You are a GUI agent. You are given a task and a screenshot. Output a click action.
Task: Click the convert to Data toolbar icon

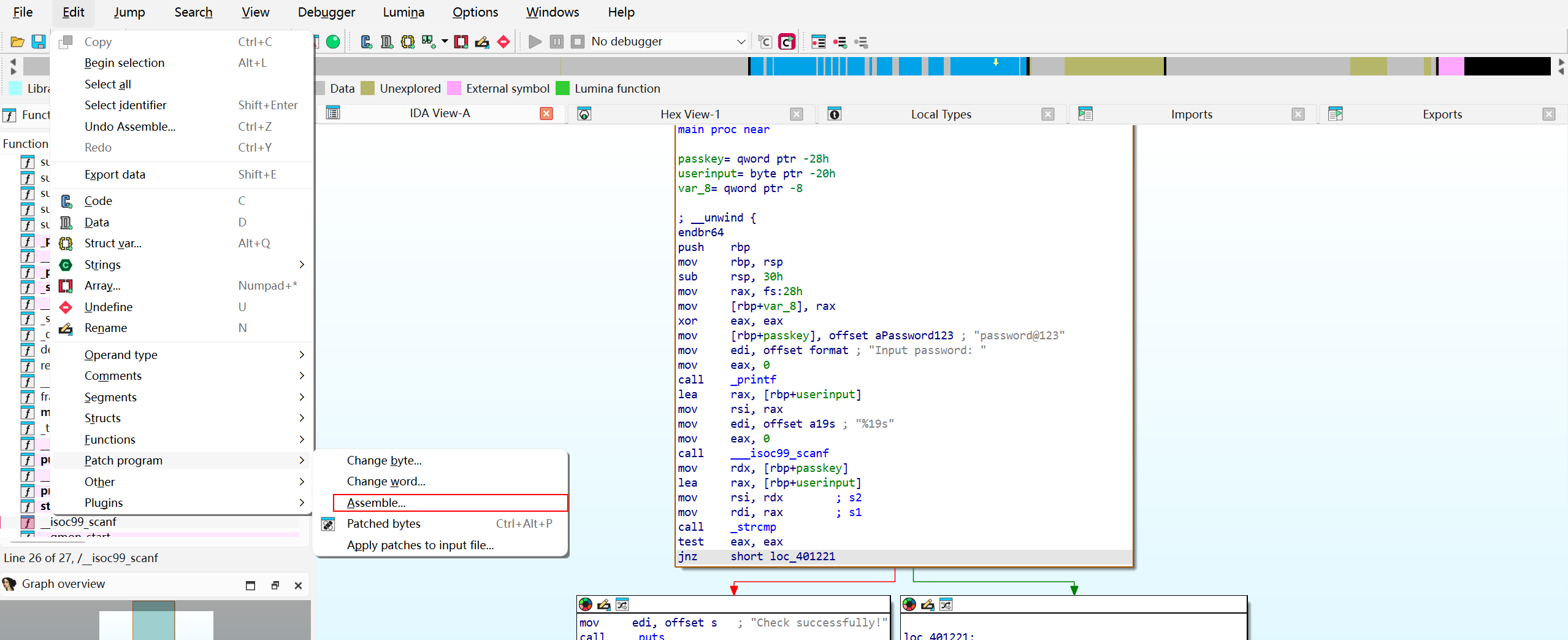(x=387, y=42)
